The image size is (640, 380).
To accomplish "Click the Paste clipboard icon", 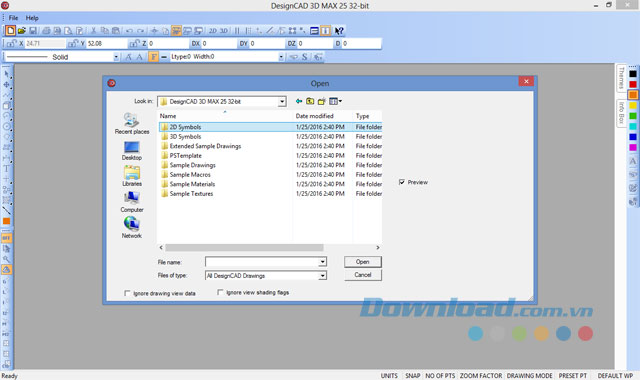I will [x=116, y=31].
